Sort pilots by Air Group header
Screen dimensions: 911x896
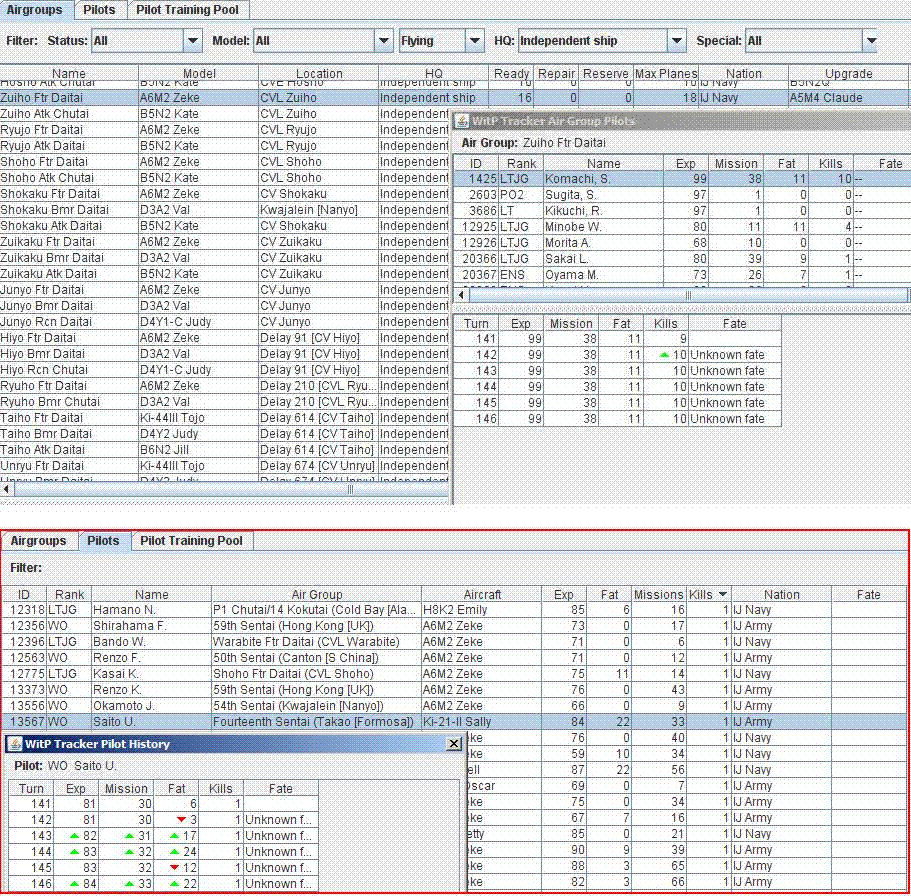tap(317, 594)
